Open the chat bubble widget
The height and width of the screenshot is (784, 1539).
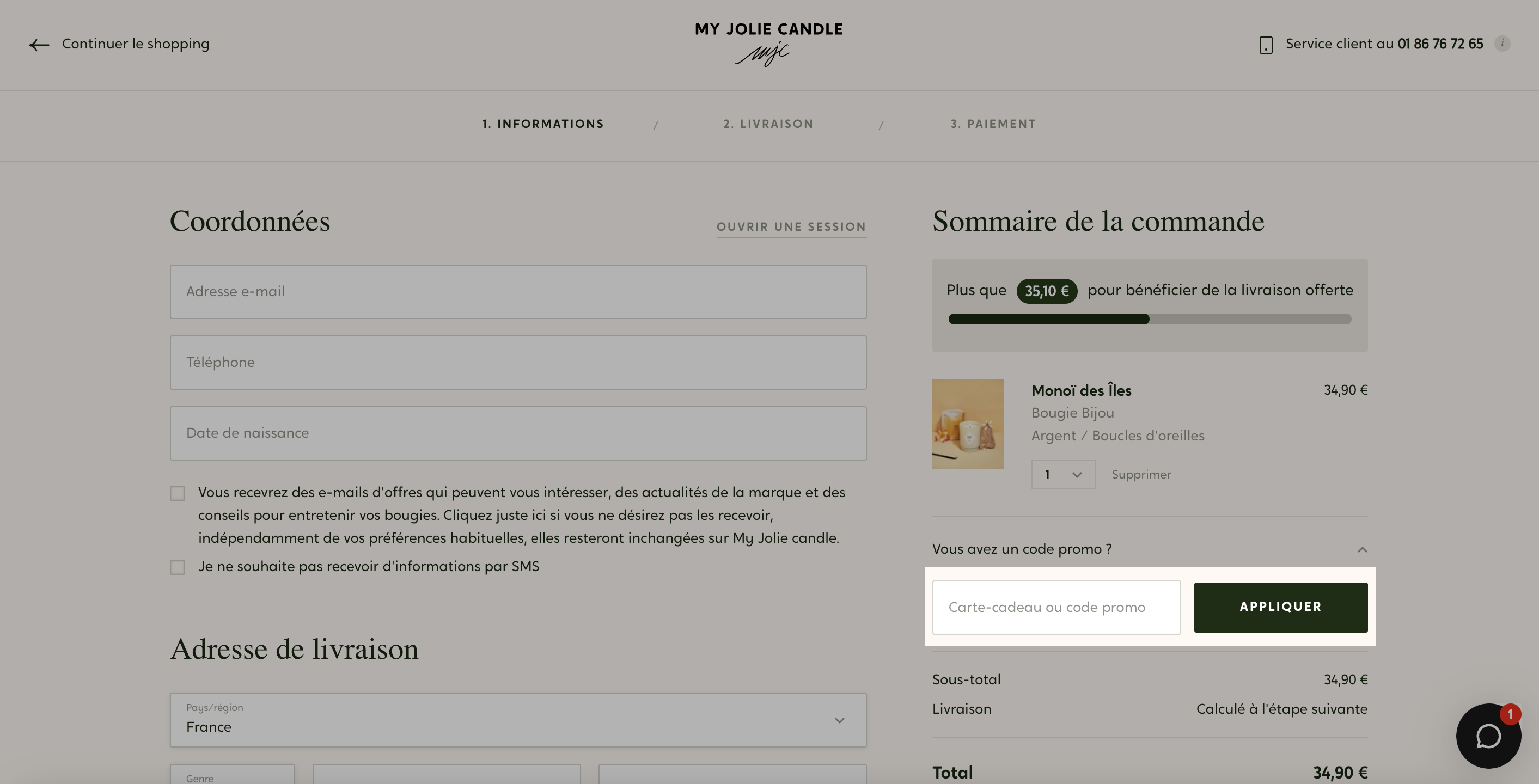[x=1488, y=736]
